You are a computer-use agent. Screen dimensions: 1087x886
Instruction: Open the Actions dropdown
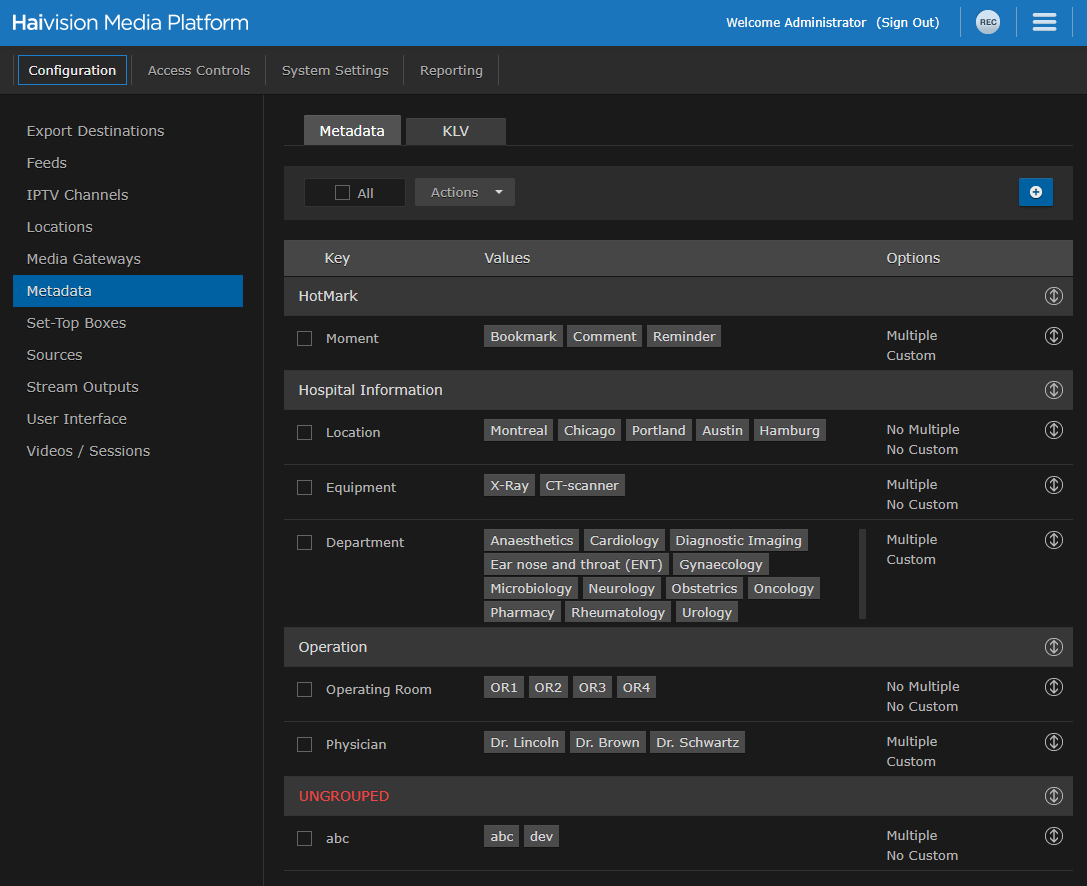coord(464,192)
